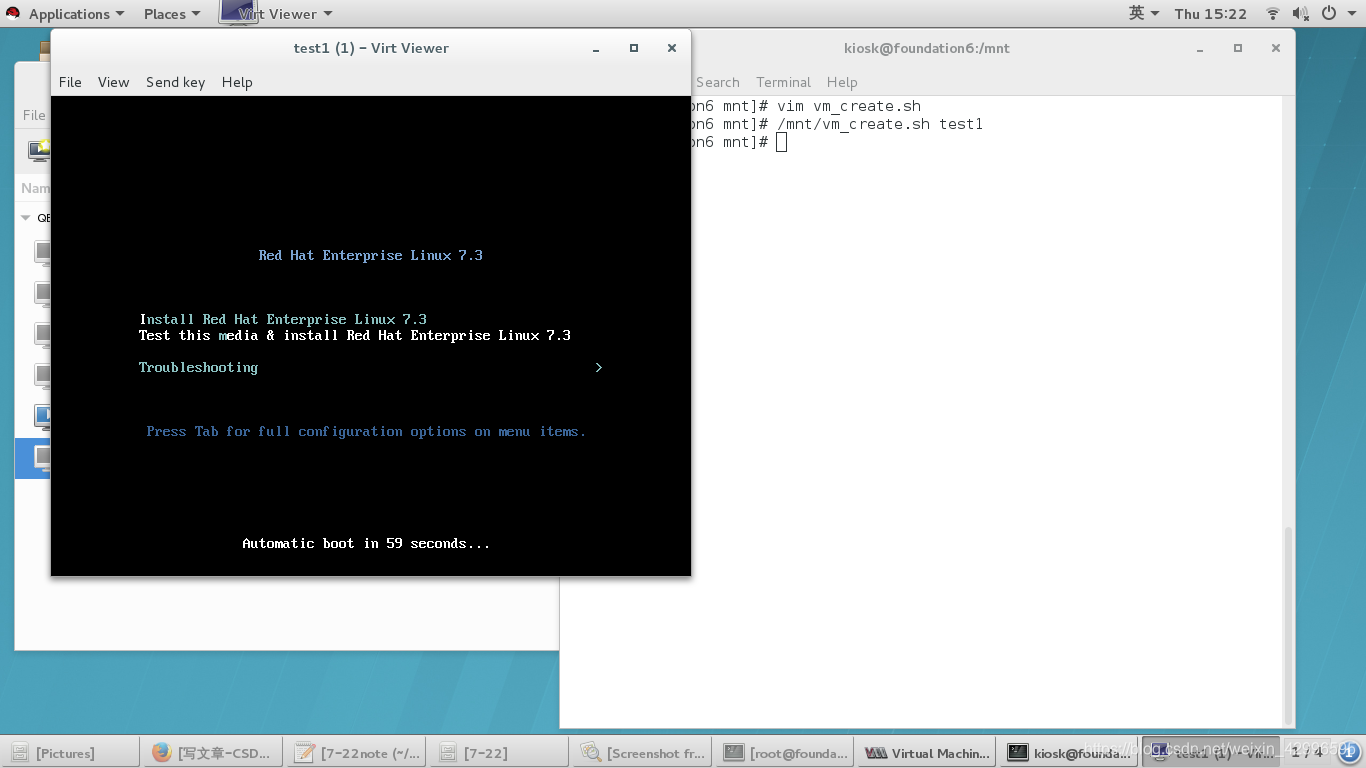Switch to Virtual Machin... taskbar window
Image resolution: width=1366 pixels, height=768 pixels.
coord(928,753)
